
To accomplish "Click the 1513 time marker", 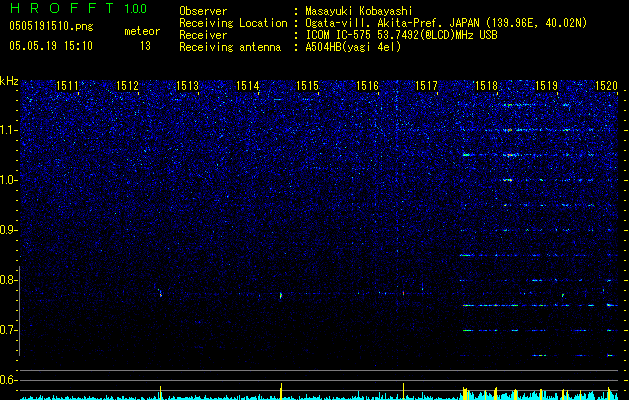I will [187, 85].
